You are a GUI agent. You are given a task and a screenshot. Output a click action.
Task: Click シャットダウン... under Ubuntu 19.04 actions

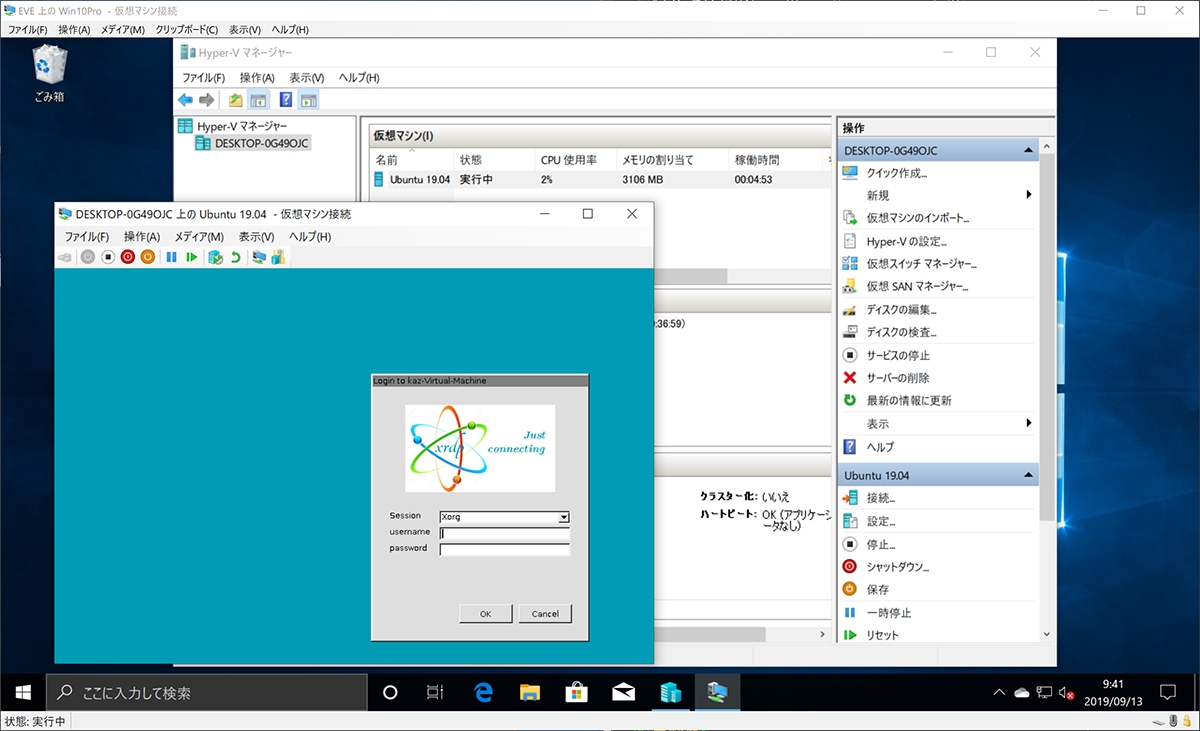point(897,567)
